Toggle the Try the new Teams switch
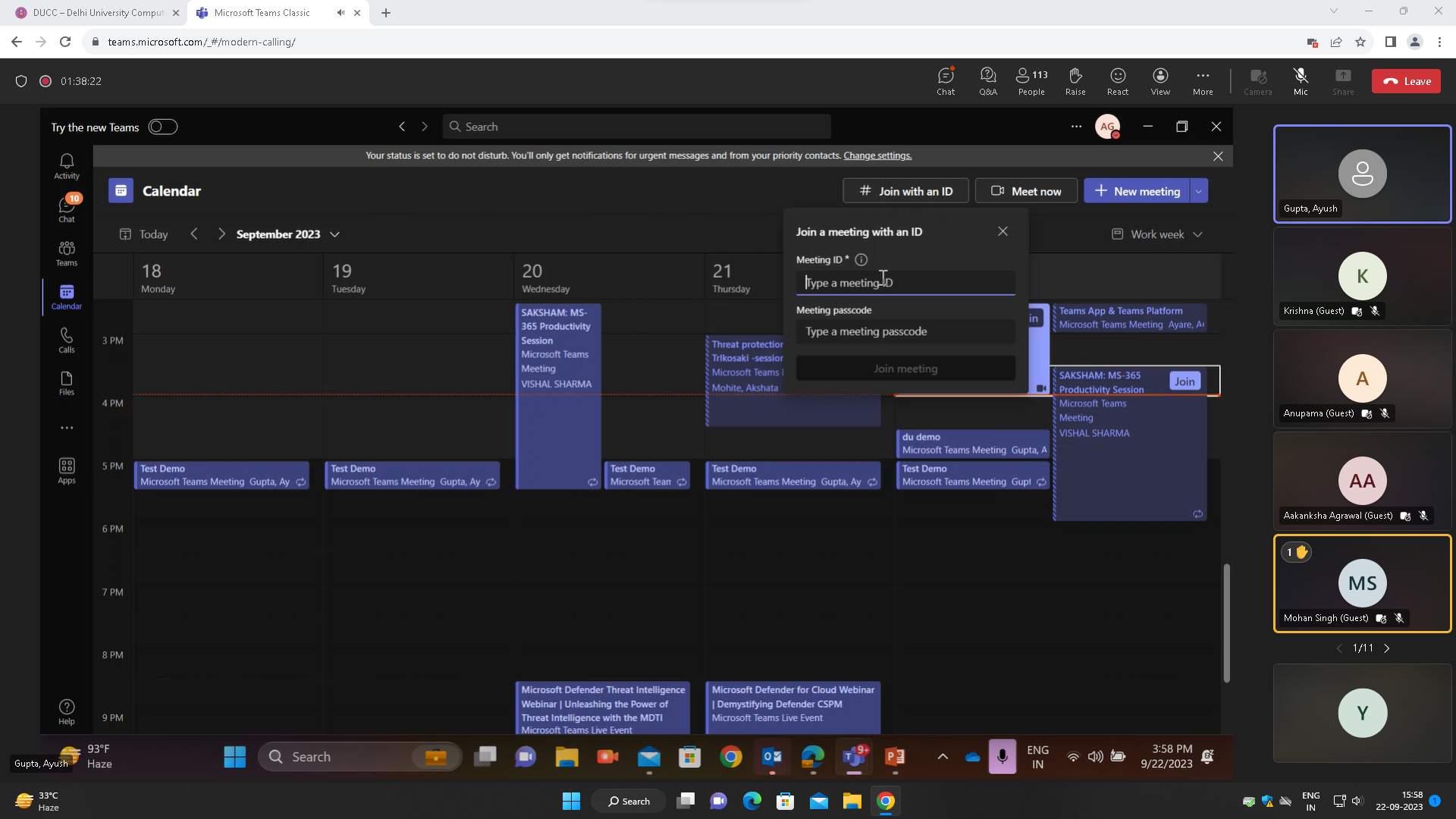This screenshot has height=819, width=1456. [163, 127]
